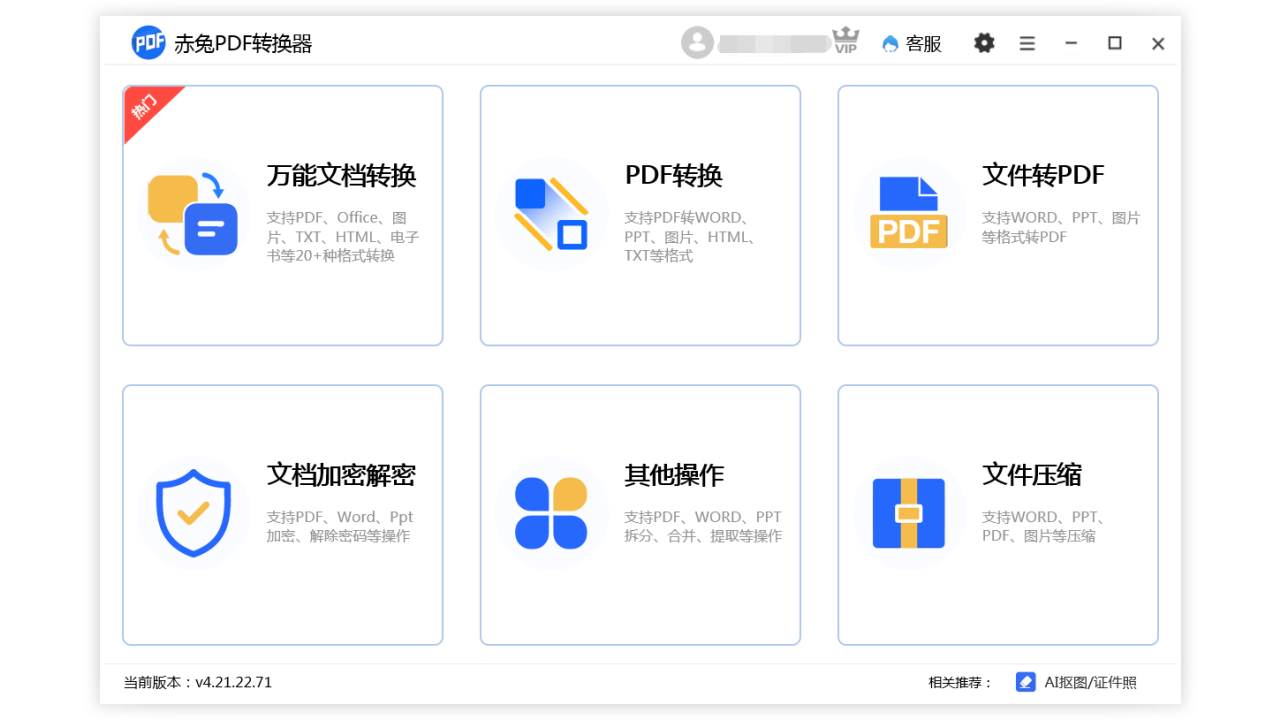Click the PDF转换 ruler-style icon

tap(551, 214)
